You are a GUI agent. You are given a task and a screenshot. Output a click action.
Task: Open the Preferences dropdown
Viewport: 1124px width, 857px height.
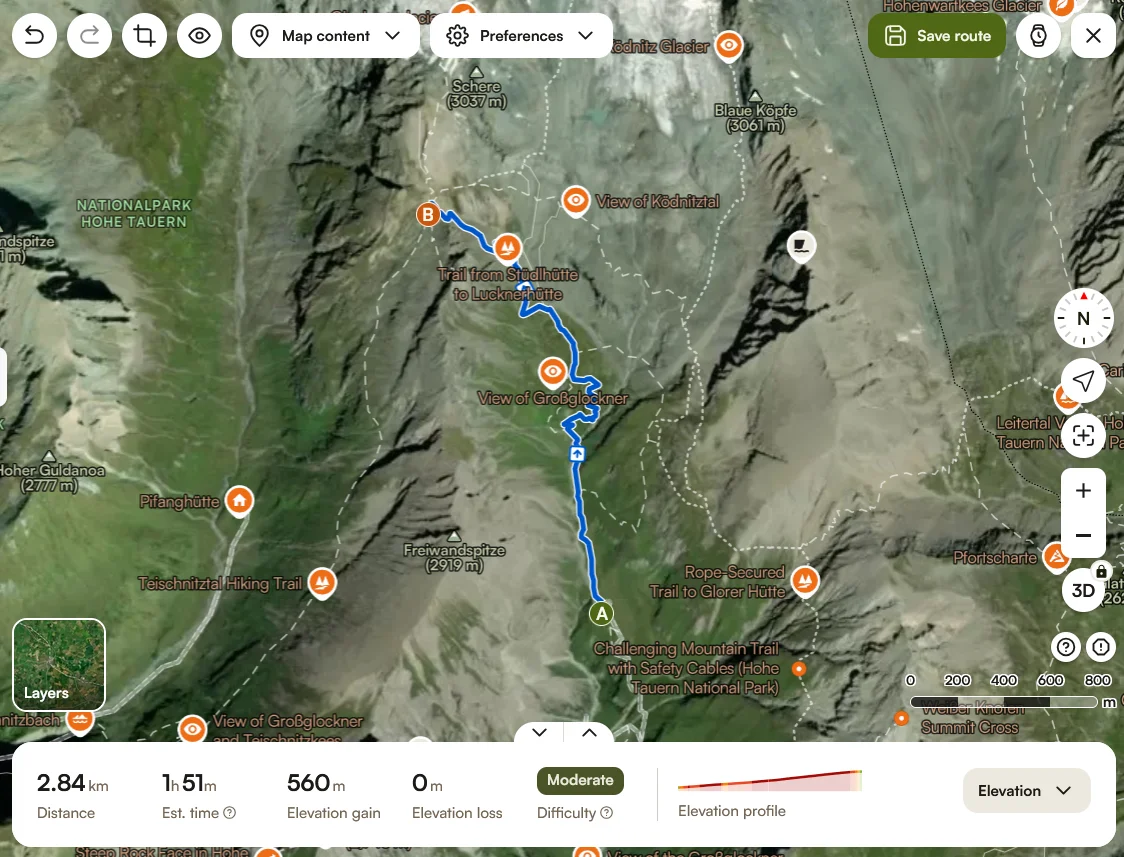coord(521,35)
